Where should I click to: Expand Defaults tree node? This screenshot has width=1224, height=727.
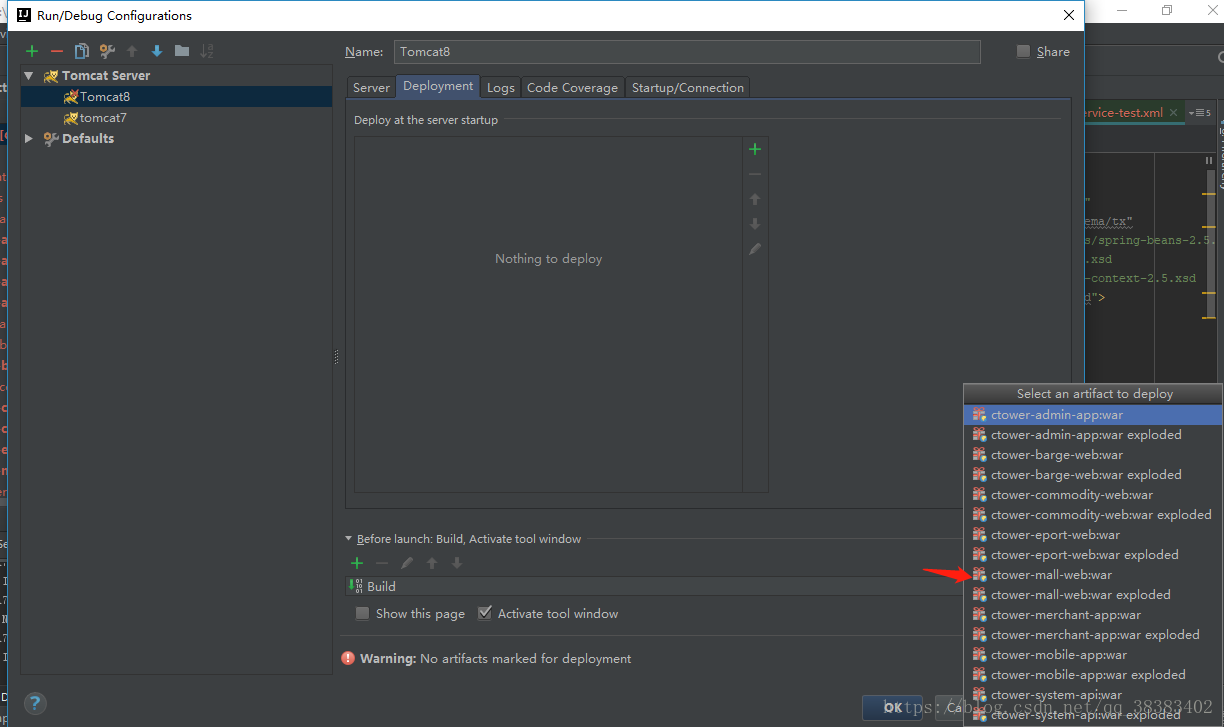(x=29, y=138)
